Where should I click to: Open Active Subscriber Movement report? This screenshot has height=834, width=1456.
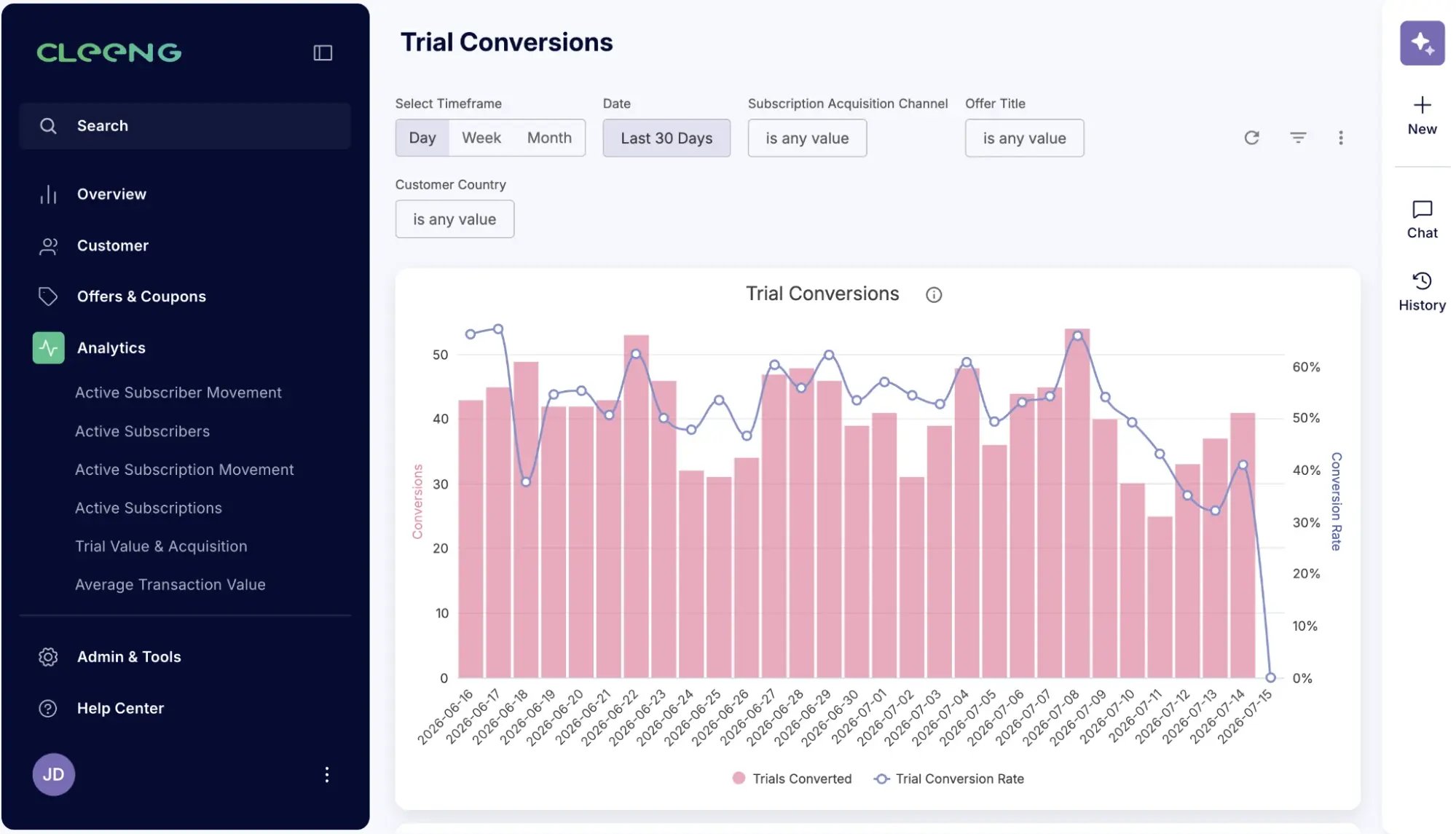(x=178, y=393)
